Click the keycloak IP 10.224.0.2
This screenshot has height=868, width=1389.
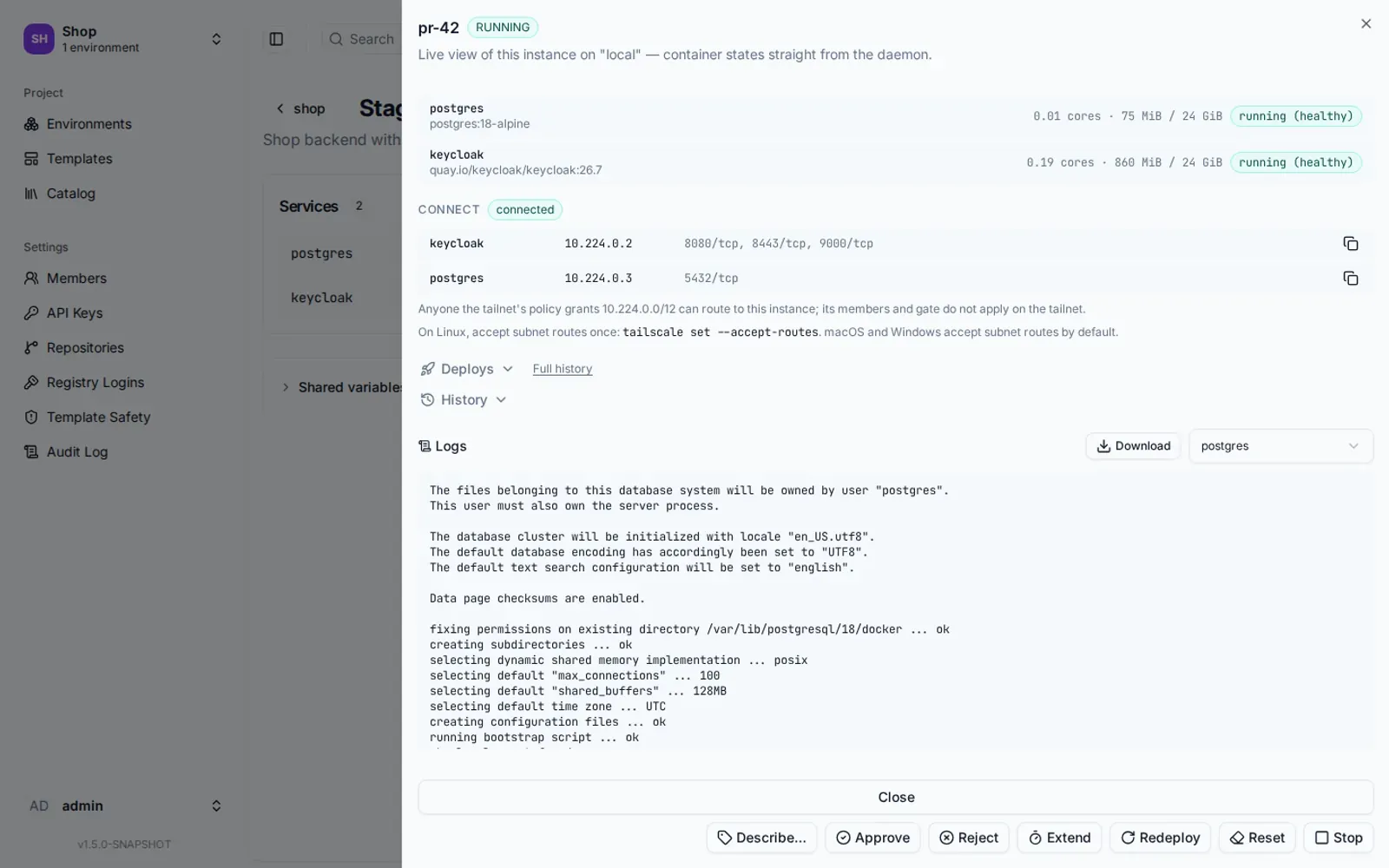[x=598, y=244]
